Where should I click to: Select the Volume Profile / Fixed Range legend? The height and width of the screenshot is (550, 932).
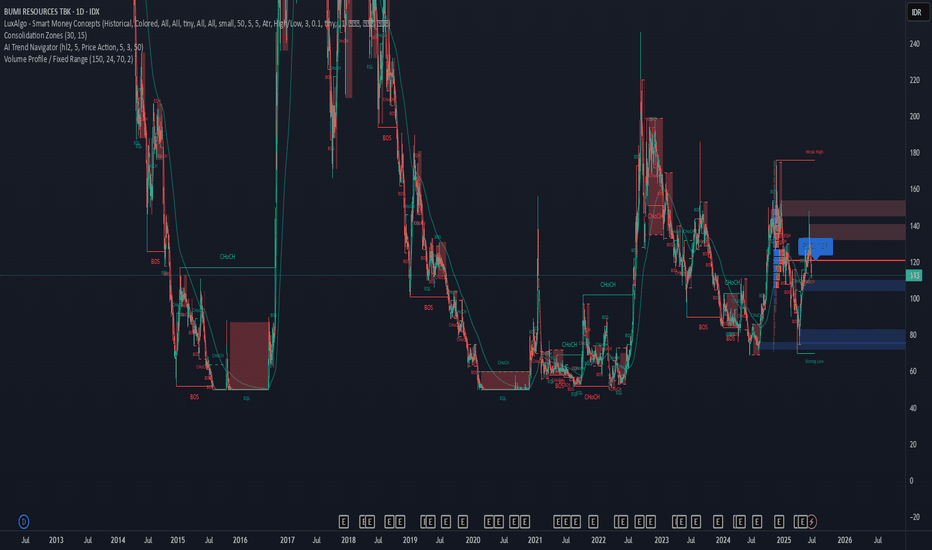click(68, 59)
